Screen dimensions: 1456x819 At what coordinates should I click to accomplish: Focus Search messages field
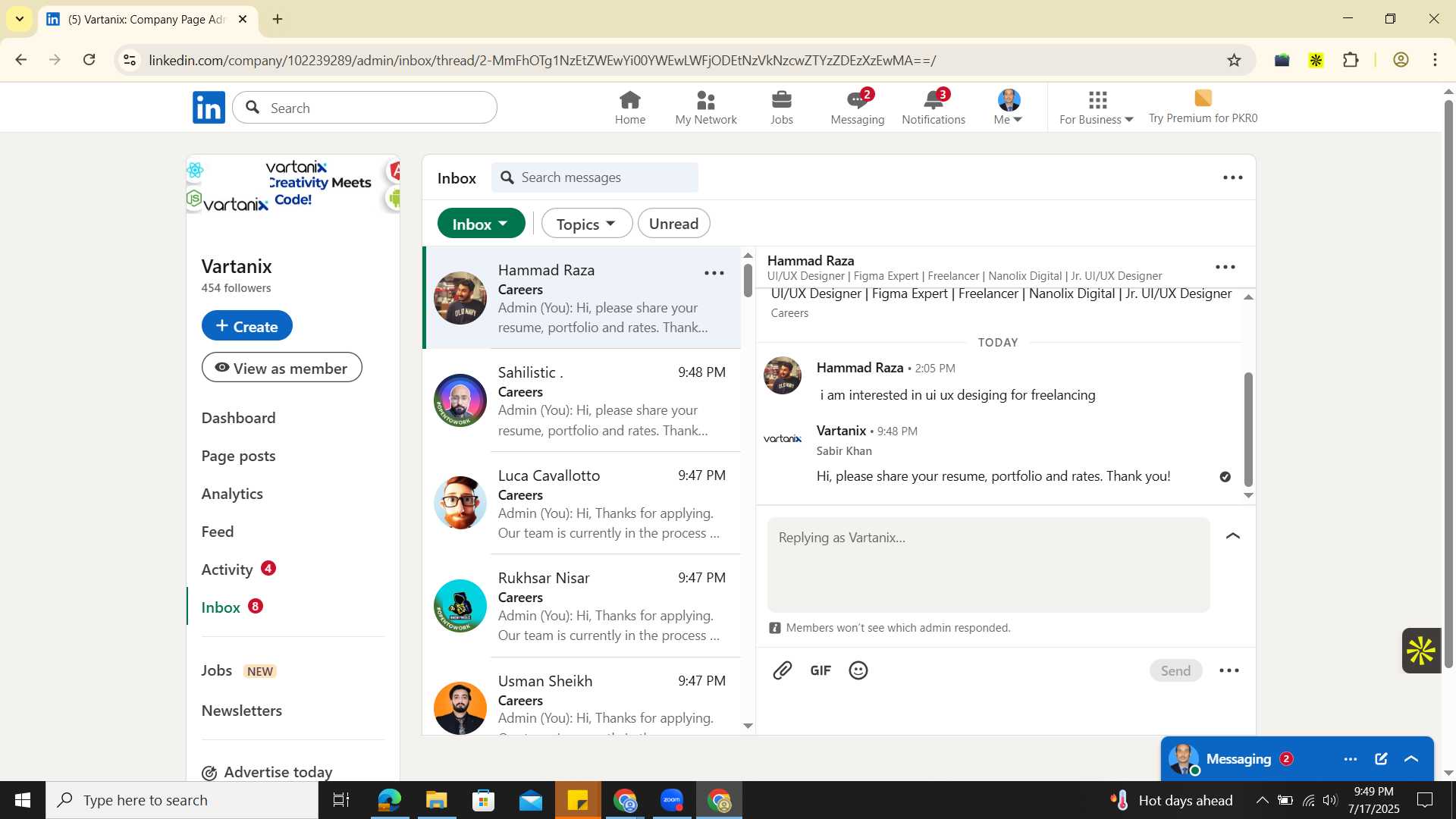pos(595,177)
